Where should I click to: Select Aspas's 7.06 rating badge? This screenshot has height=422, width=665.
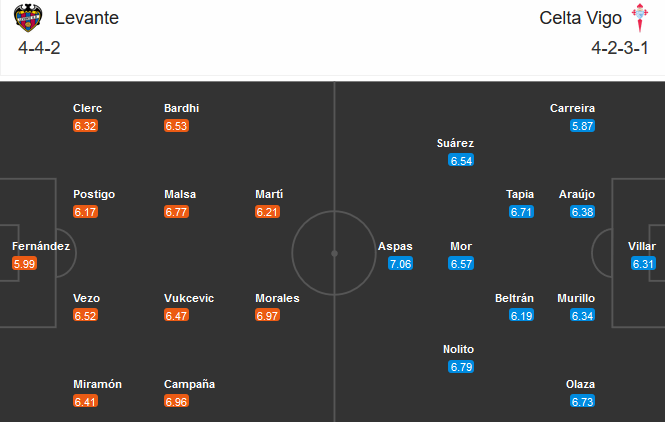pyautogui.click(x=400, y=264)
